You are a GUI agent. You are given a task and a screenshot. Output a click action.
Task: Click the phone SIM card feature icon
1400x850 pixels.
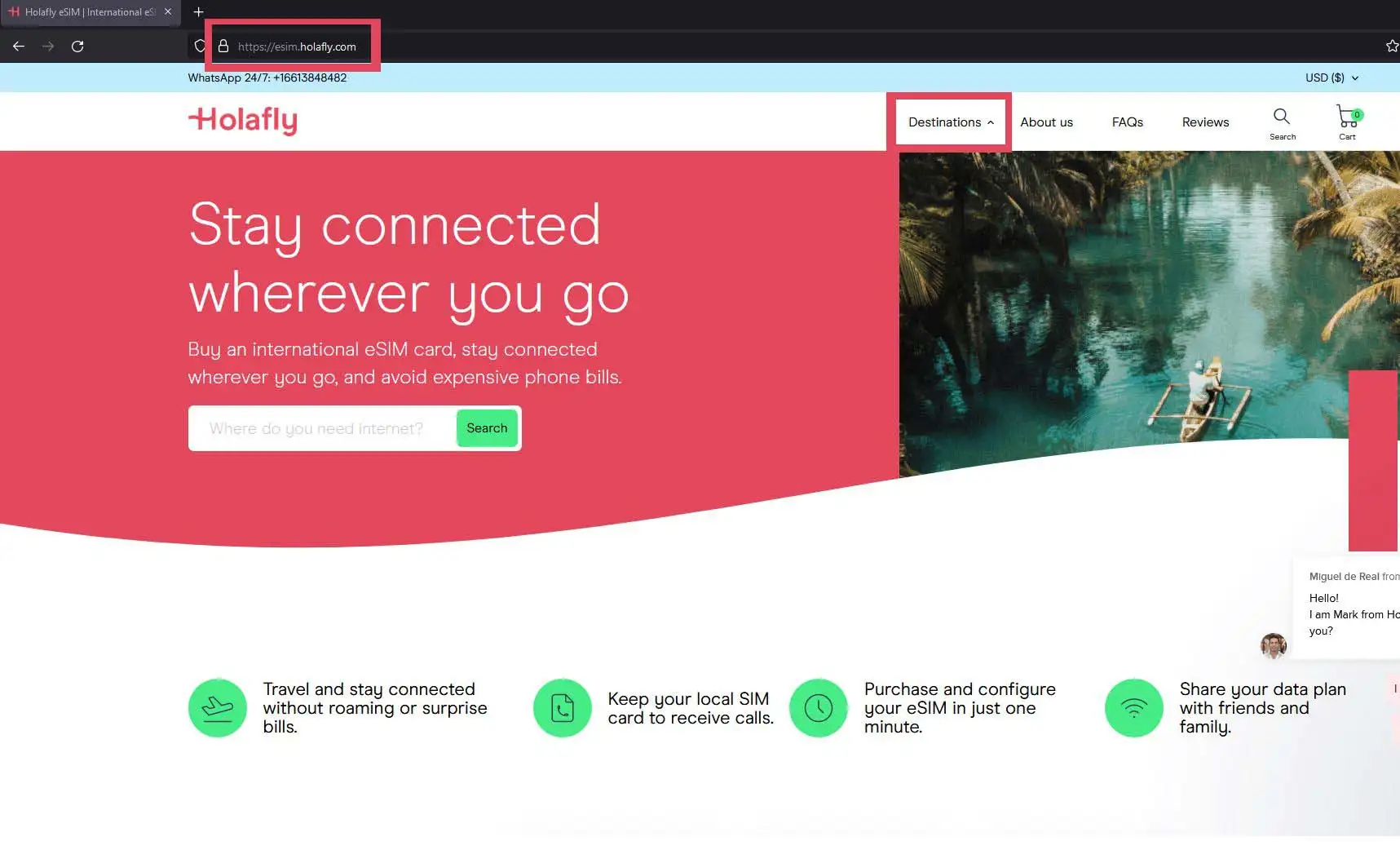pos(563,708)
